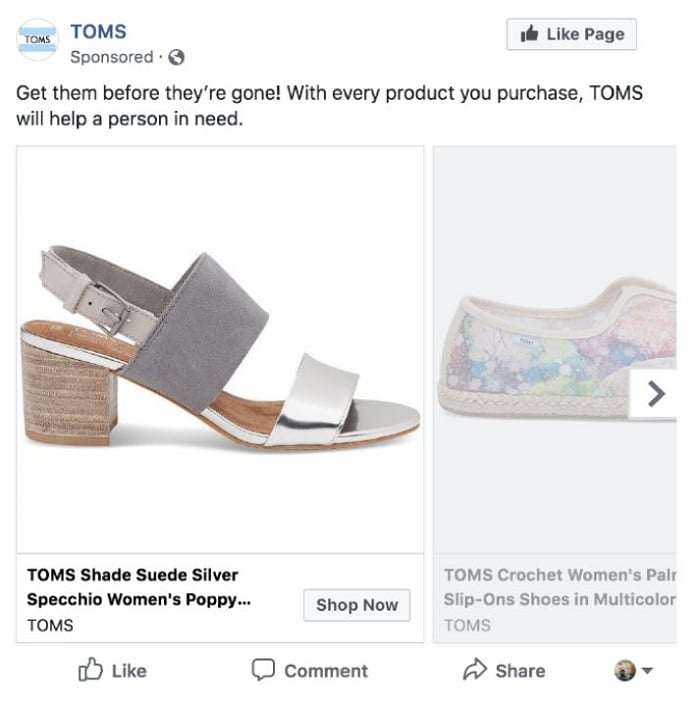Click the thumbs-up Like icon below post
The height and width of the screenshot is (709, 700).
point(90,670)
